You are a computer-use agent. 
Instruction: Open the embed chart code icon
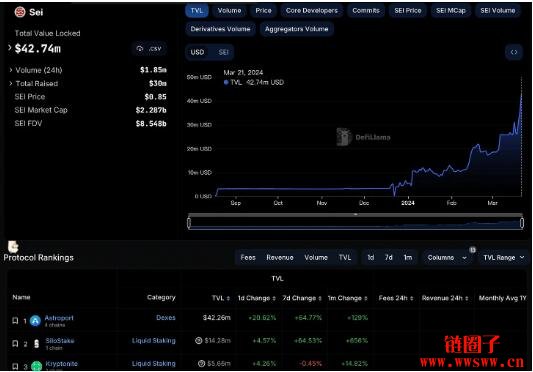(514, 52)
